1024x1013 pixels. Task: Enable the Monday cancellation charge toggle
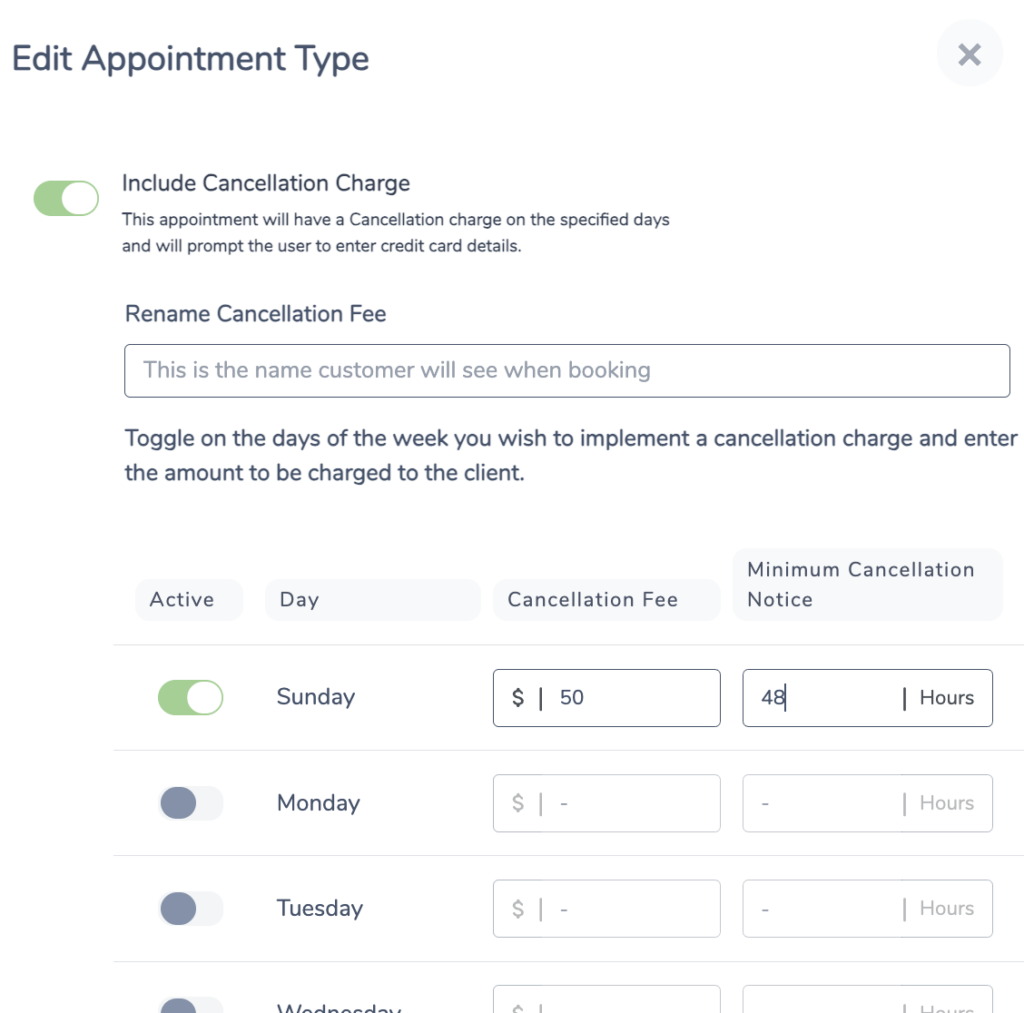coord(190,803)
